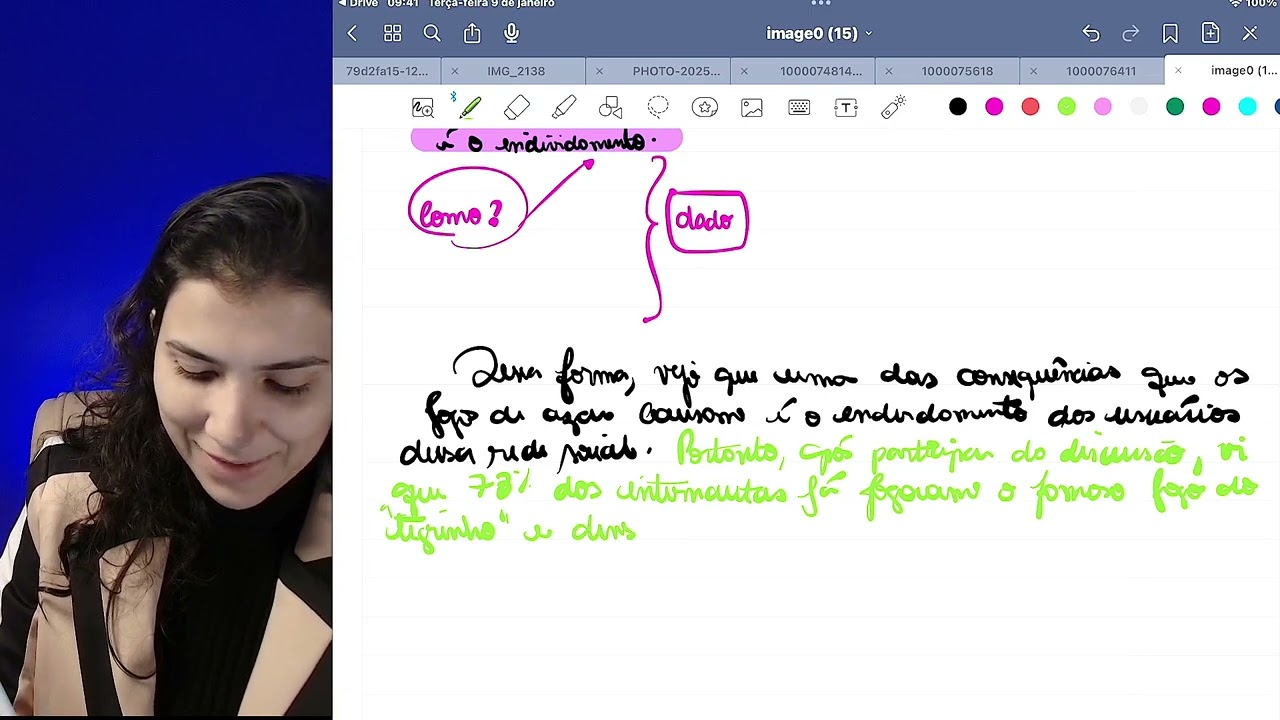Pick the cyan color swatch
Screen dimensions: 1280x720
[x=1247, y=107]
